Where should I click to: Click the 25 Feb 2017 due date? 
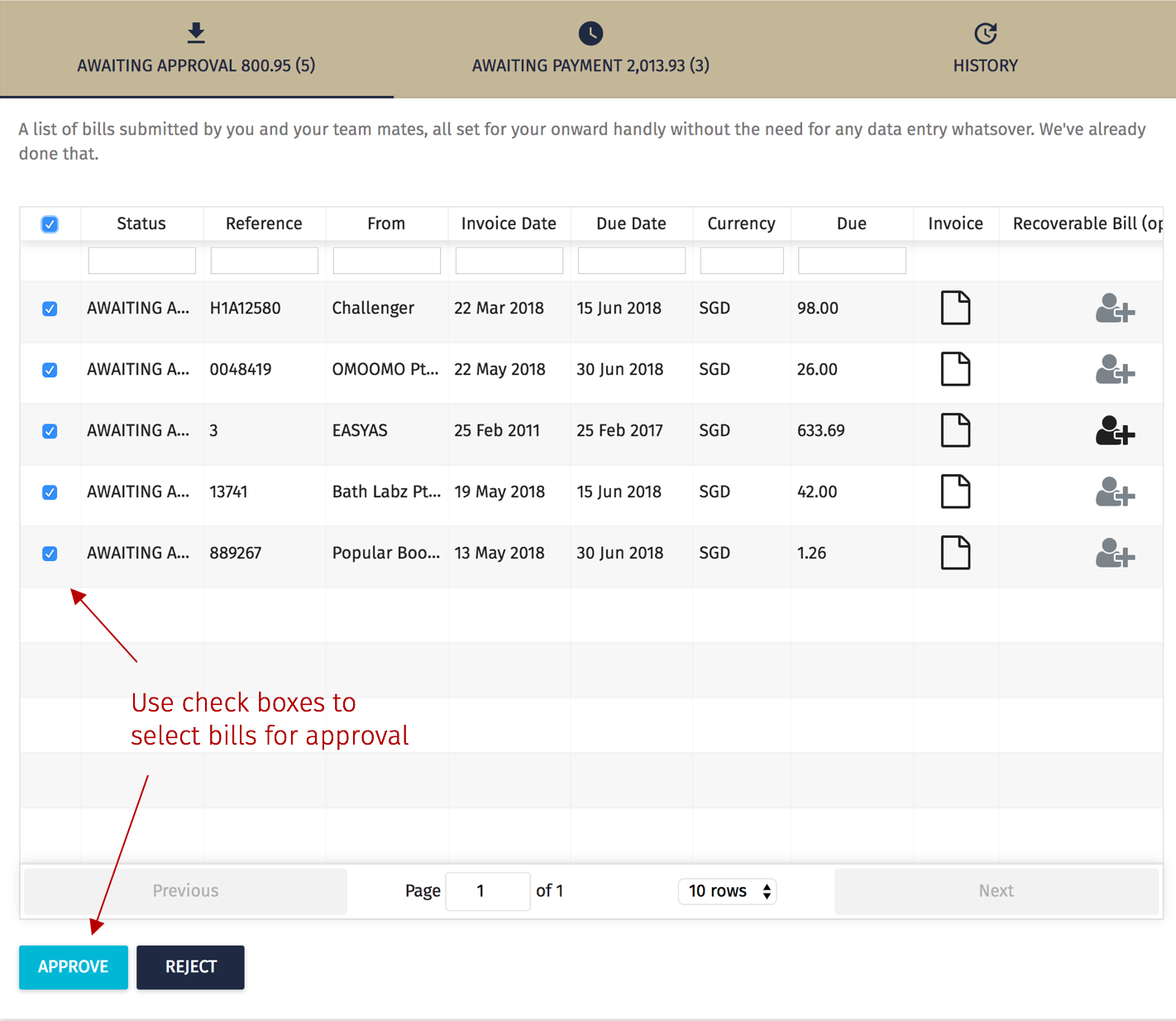619,430
